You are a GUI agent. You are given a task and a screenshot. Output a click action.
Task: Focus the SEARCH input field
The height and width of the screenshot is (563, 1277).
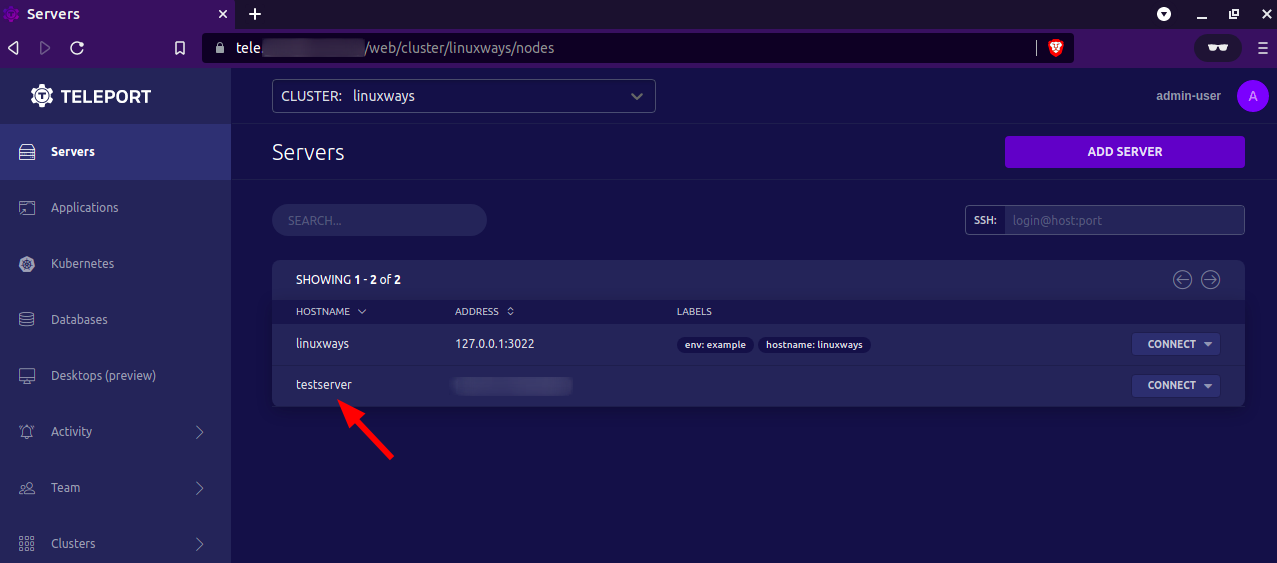coord(379,220)
